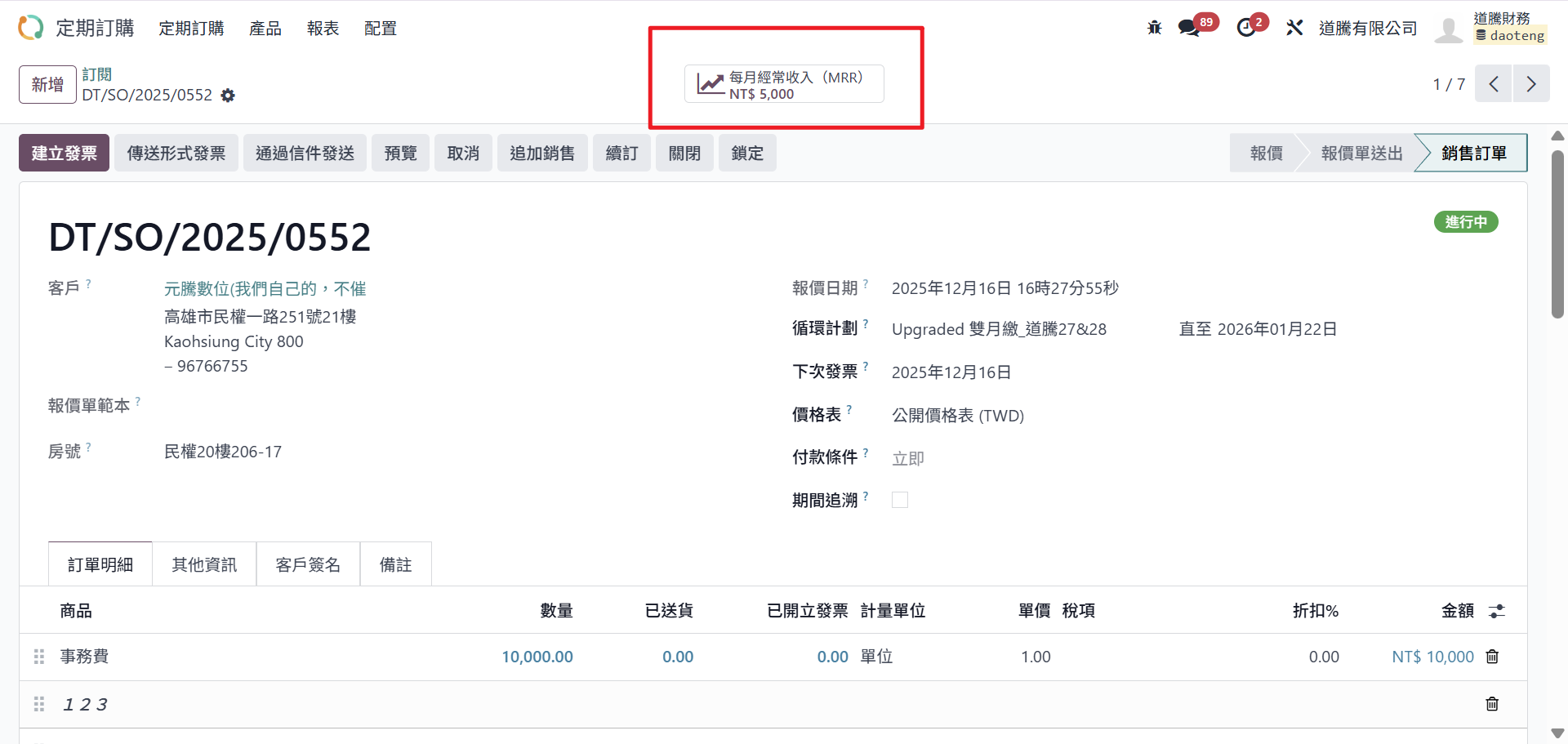1568x744 pixels.
Task: Open the debug bug icon menu
Action: [x=1154, y=28]
